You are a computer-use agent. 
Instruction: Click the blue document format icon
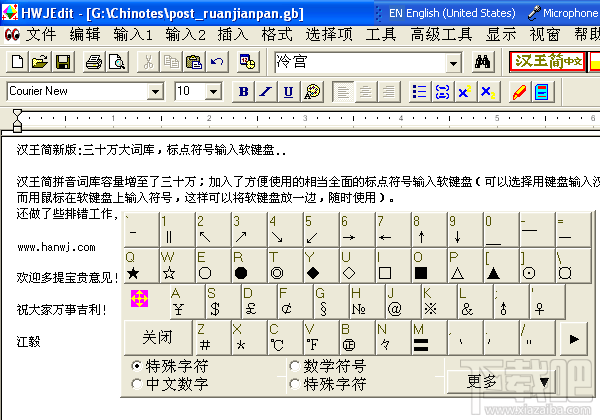pyautogui.click(x=542, y=92)
